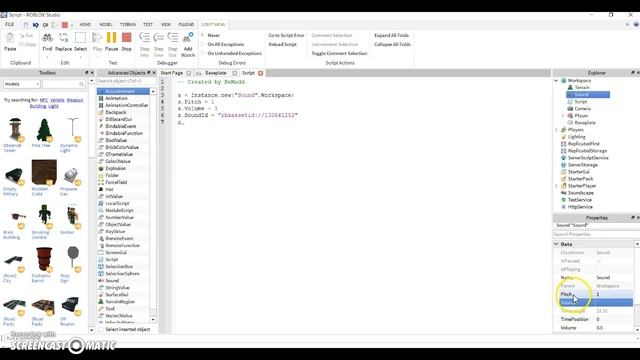Switch to the MODEL ribbon tab

(x=106, y=24)
